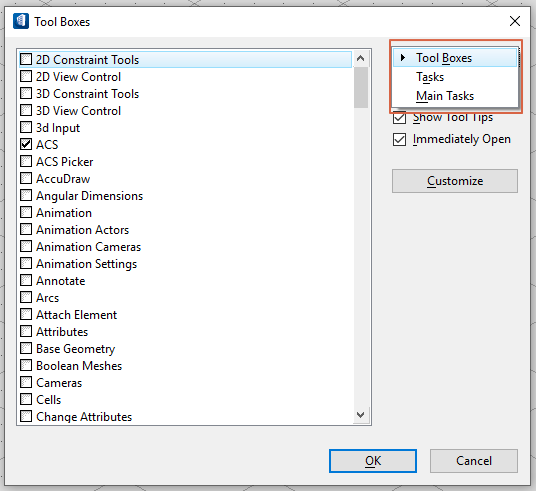The image size is (536, 491).
Task: Enable the AccuDraw tool box checkbox
Action: pyautogui.click(x=26, y=178)
